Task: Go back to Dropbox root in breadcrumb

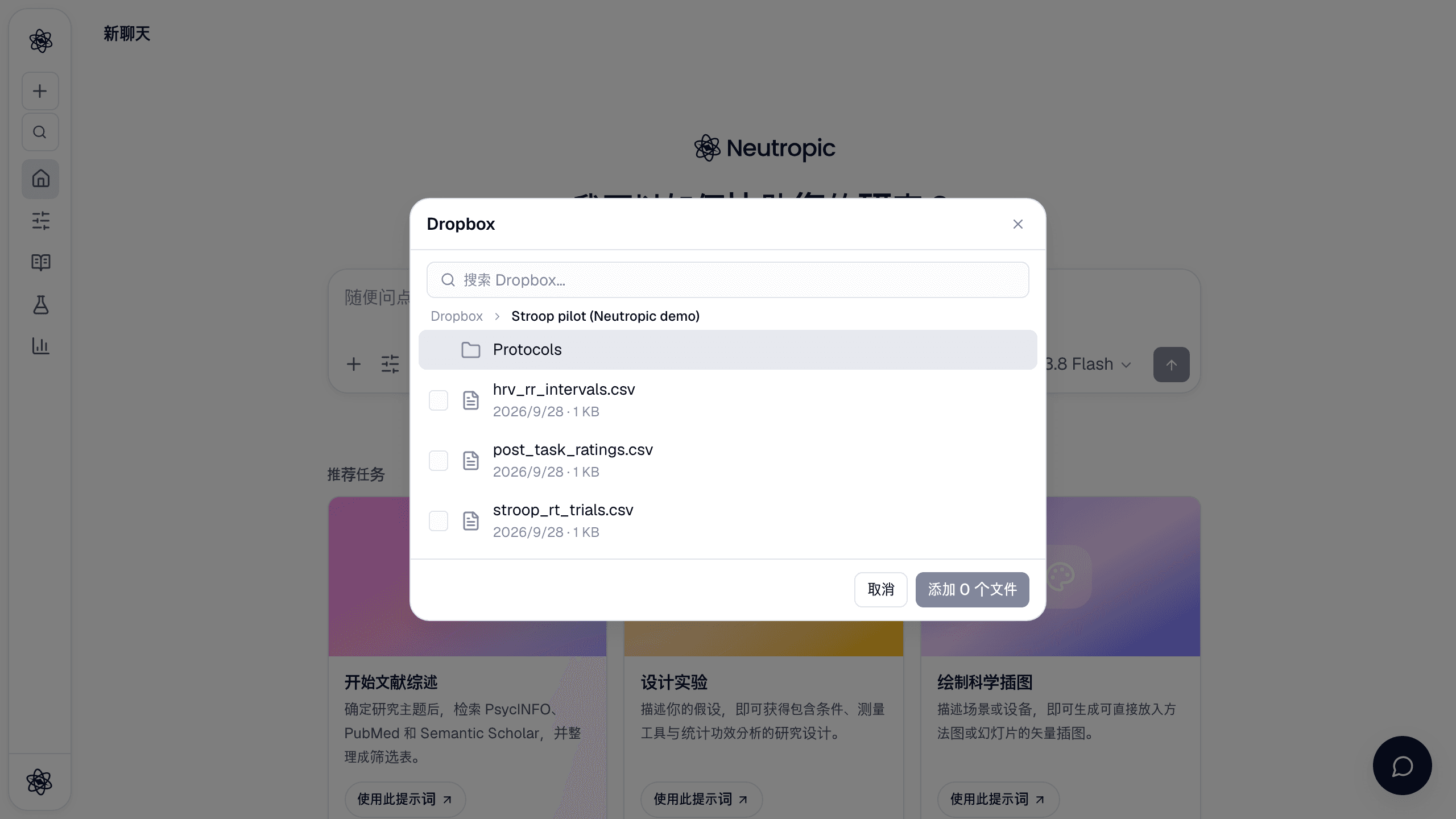Action: coord(457,316)
